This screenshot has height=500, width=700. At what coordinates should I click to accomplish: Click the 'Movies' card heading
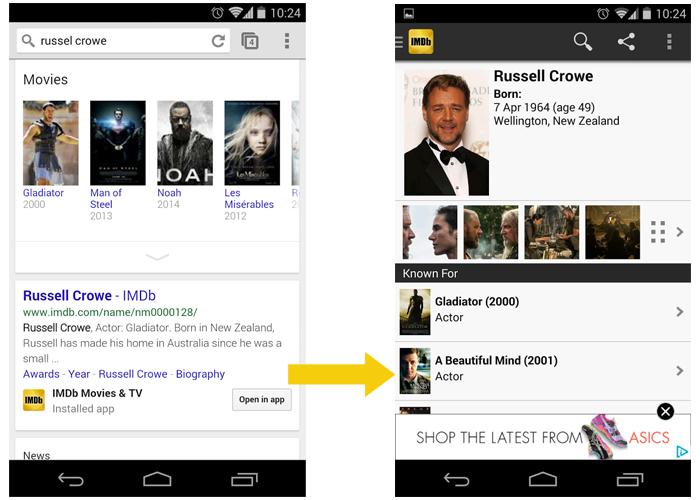tap(46, 79)
